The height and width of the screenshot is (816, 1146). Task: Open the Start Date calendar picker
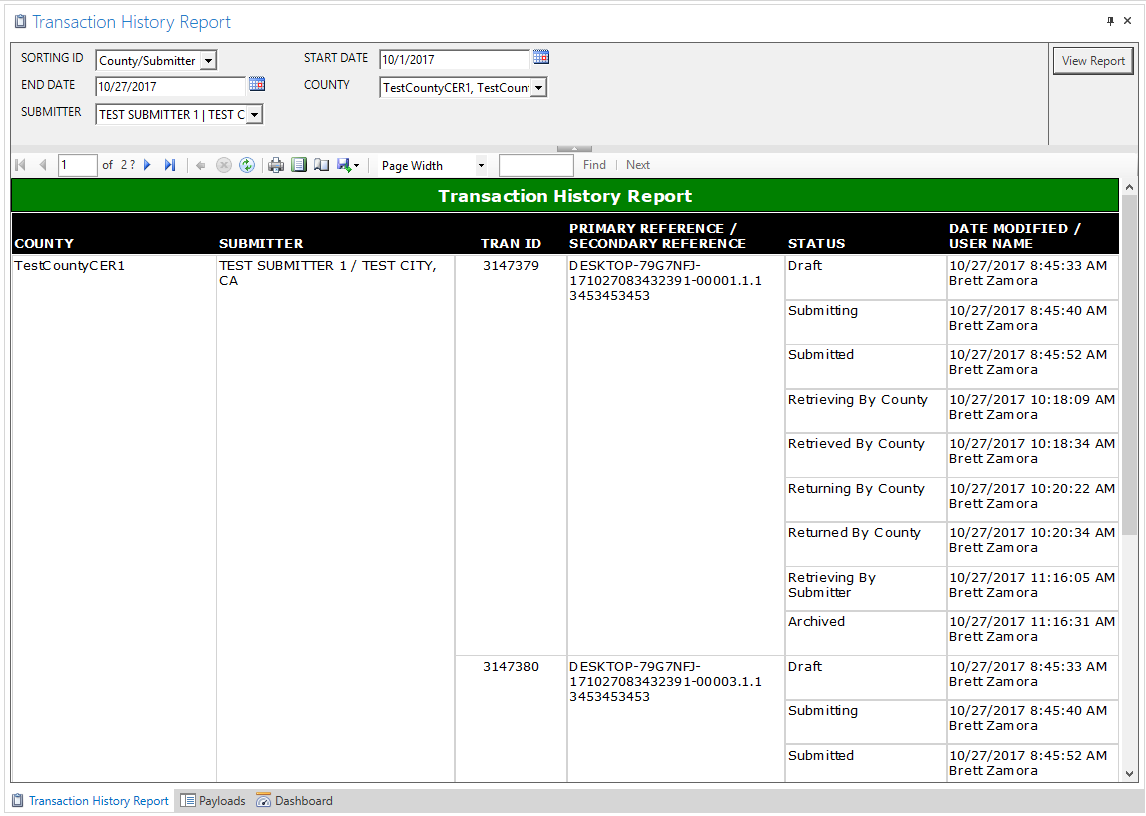[541, 58]
